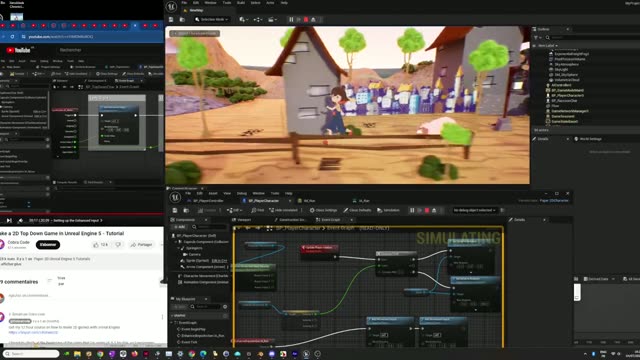The width and height of the screenshot is (640, 360).
Task: Click Find in blueprint toolbar
Action: 258,210
